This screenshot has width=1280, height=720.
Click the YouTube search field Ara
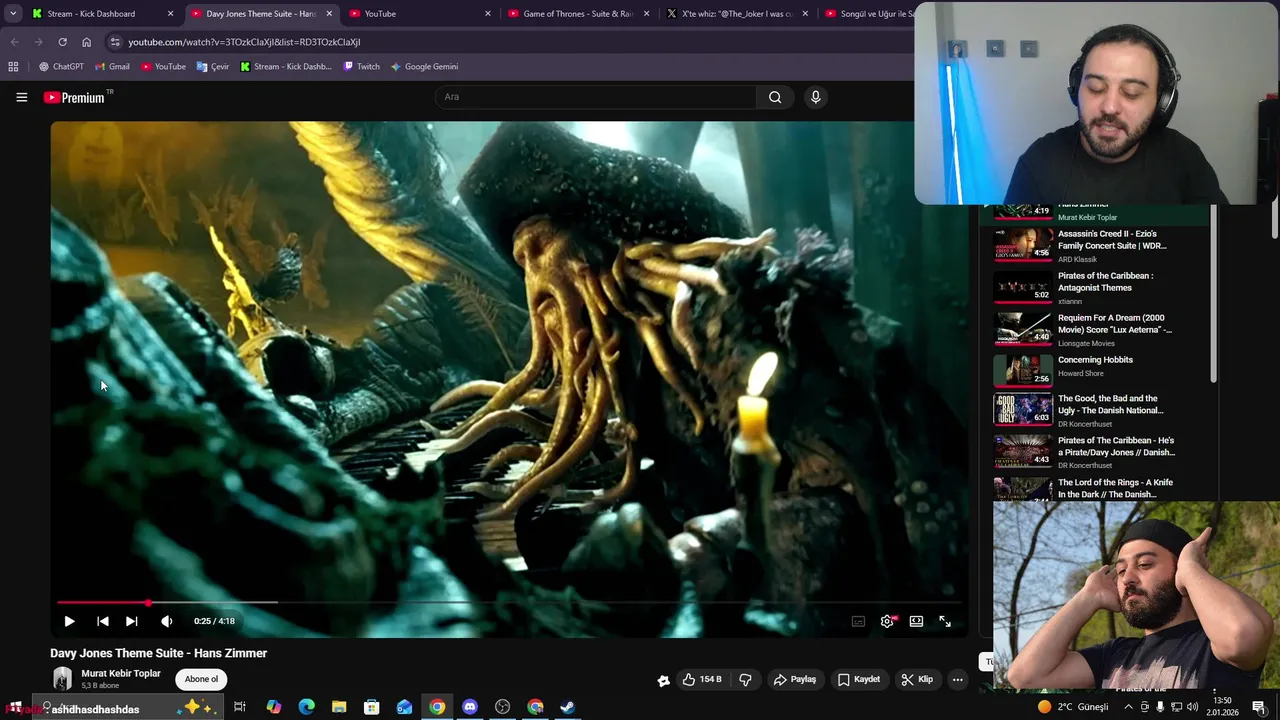click(596, 97)
